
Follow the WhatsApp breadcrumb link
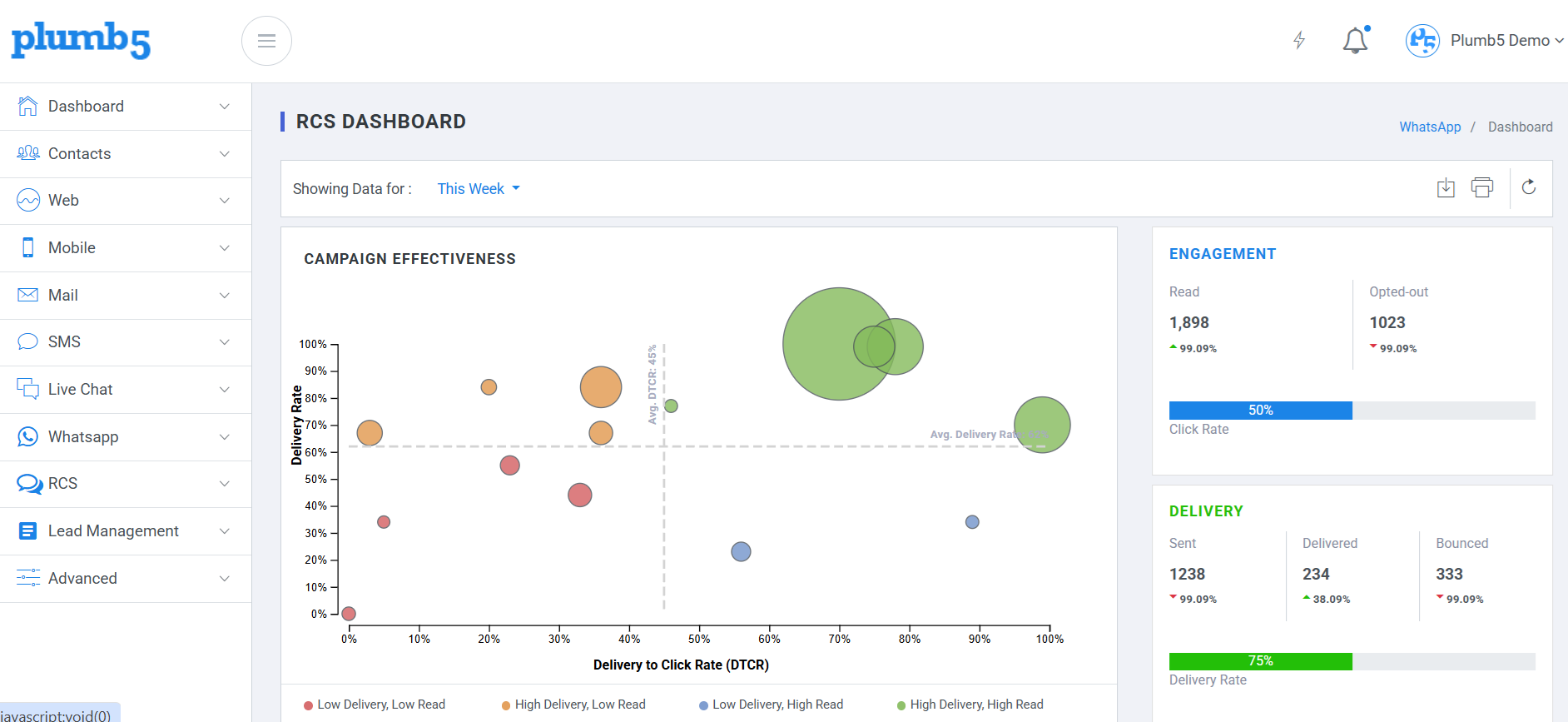tap(1430, 127)
